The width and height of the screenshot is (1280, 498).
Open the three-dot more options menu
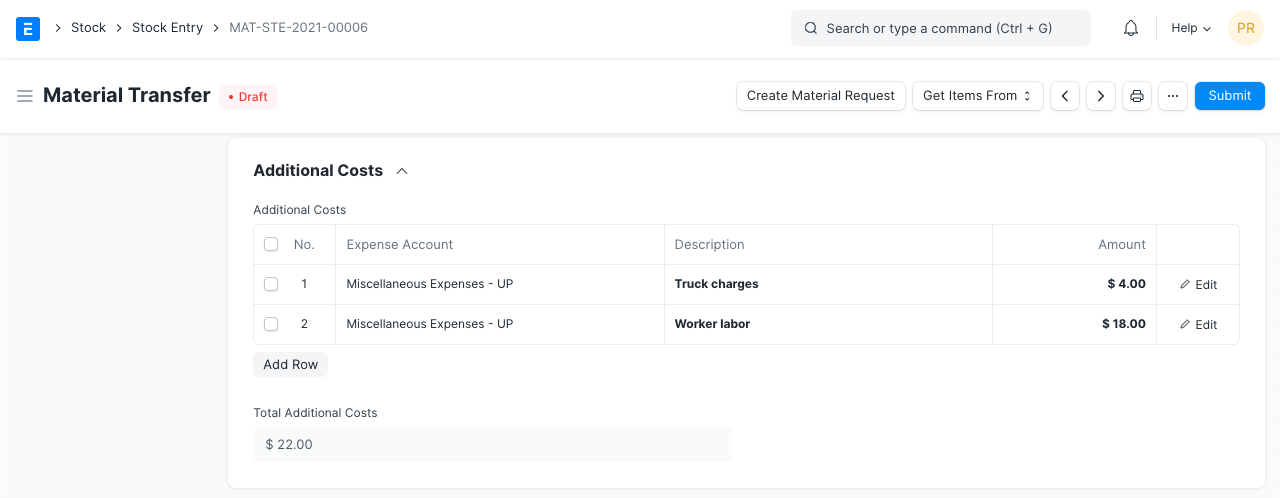click(x=1173, y=96)
